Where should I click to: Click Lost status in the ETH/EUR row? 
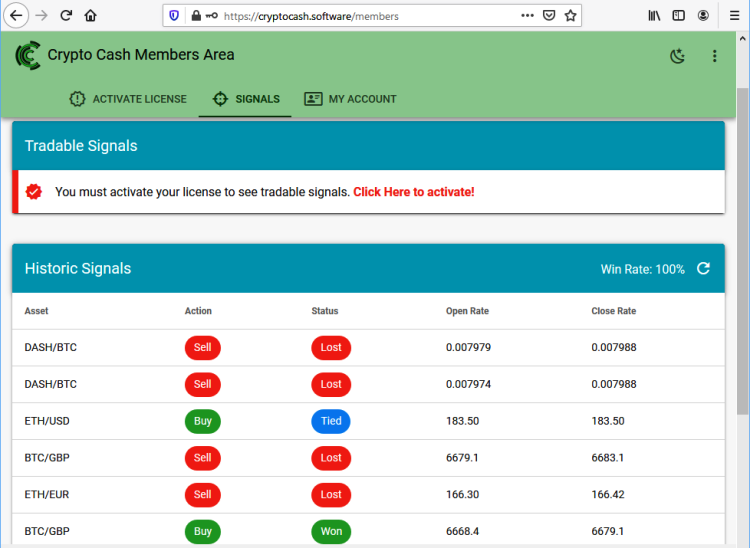point(331,495)
